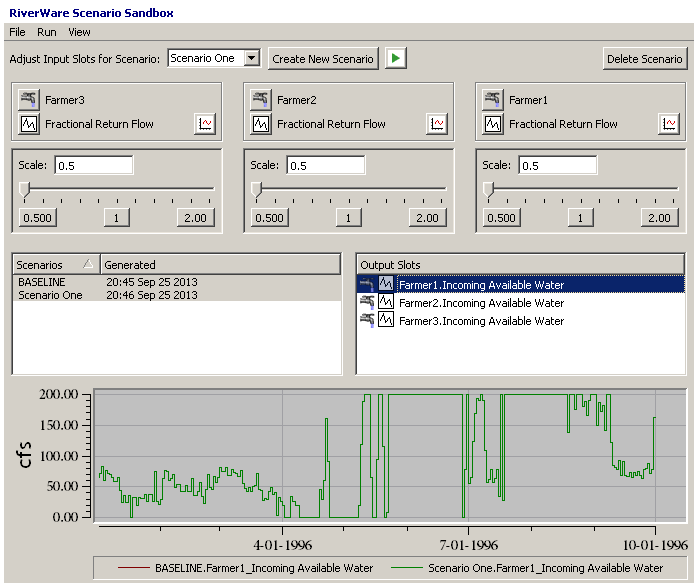The height and width of the screenshot is (587, 698).
Task: Click the Farmer3 scale slider handle
Action: [x=24, y=190]
